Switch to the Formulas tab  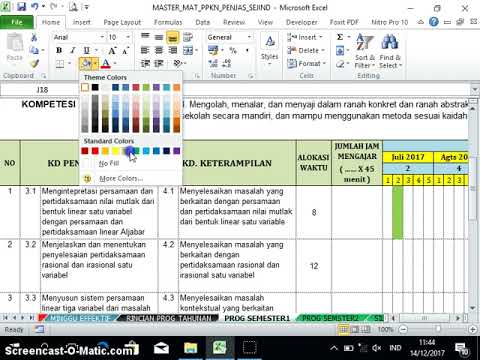click(x=168, y=22)
